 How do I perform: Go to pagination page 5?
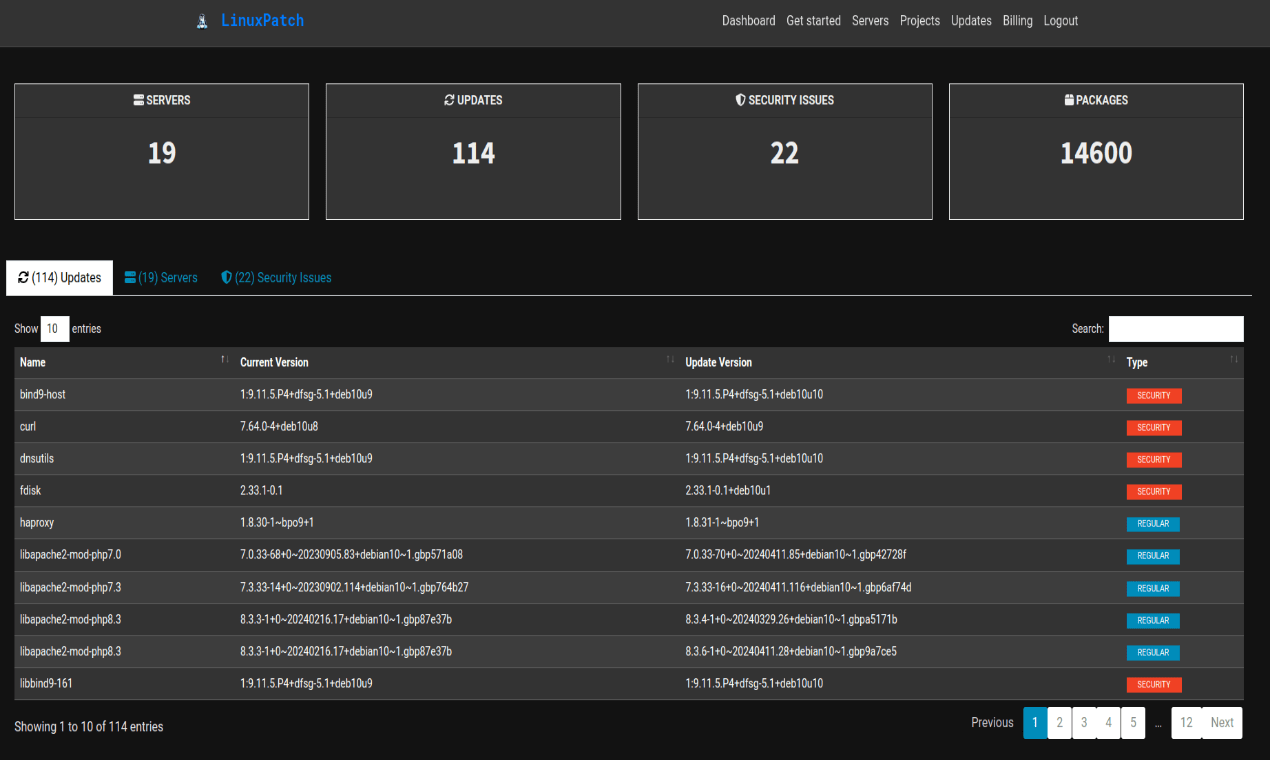pyautogui.click(x=1133, y=722)
